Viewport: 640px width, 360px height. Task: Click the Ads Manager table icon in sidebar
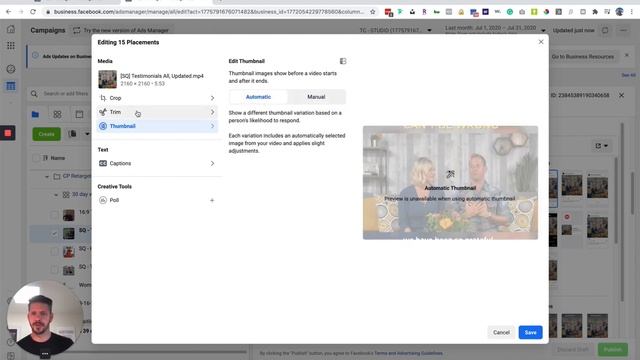11,86
